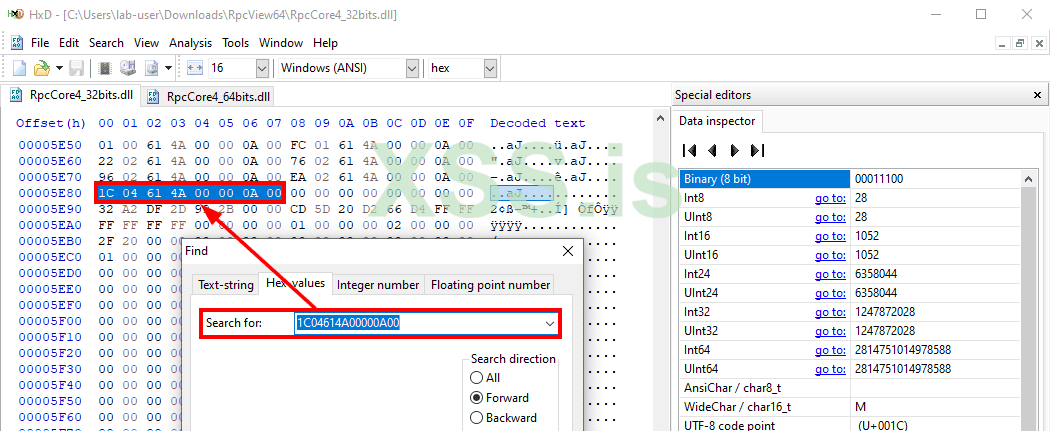Click the UTF-8 code point row
The height and width of the screenshot is (431, 1050).
[x=850, y=425]
